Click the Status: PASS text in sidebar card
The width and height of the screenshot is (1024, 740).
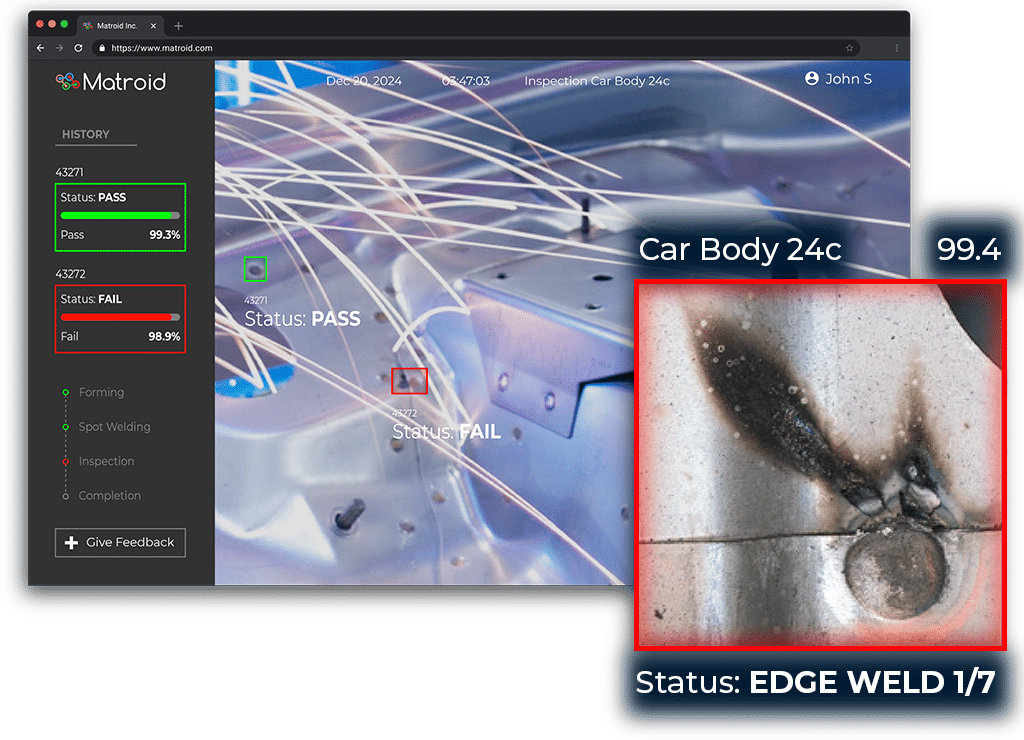coord(93,197)
